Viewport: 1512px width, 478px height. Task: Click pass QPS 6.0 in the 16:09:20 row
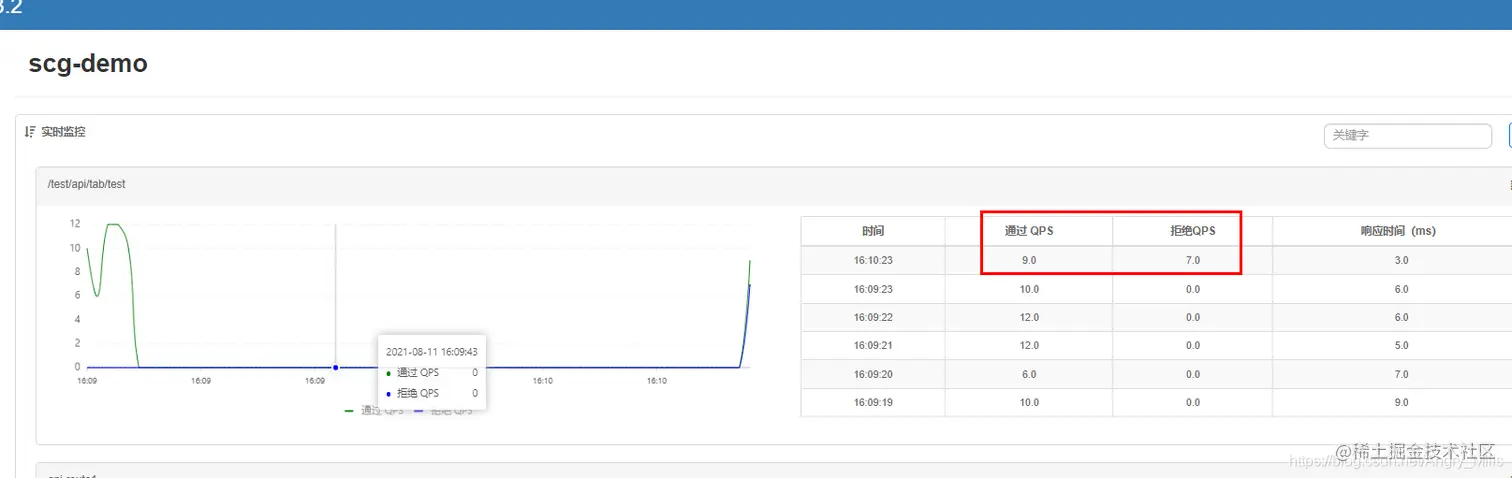(x=1029, y=374)
